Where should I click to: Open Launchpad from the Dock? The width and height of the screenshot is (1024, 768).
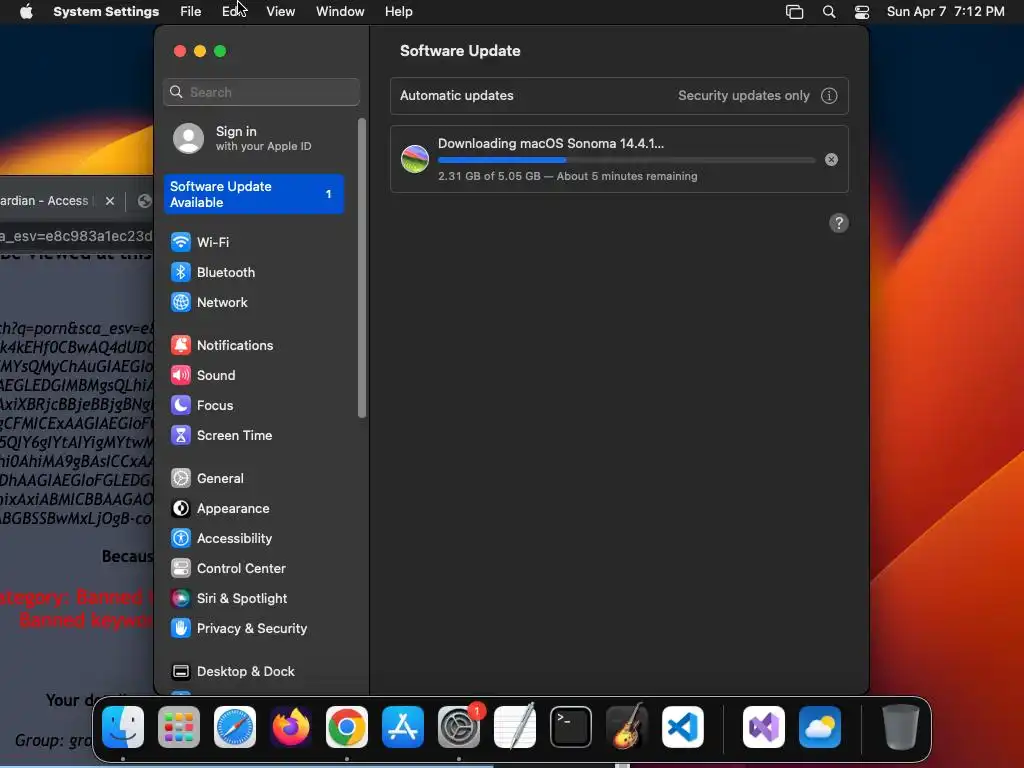(x=179, y=727)
